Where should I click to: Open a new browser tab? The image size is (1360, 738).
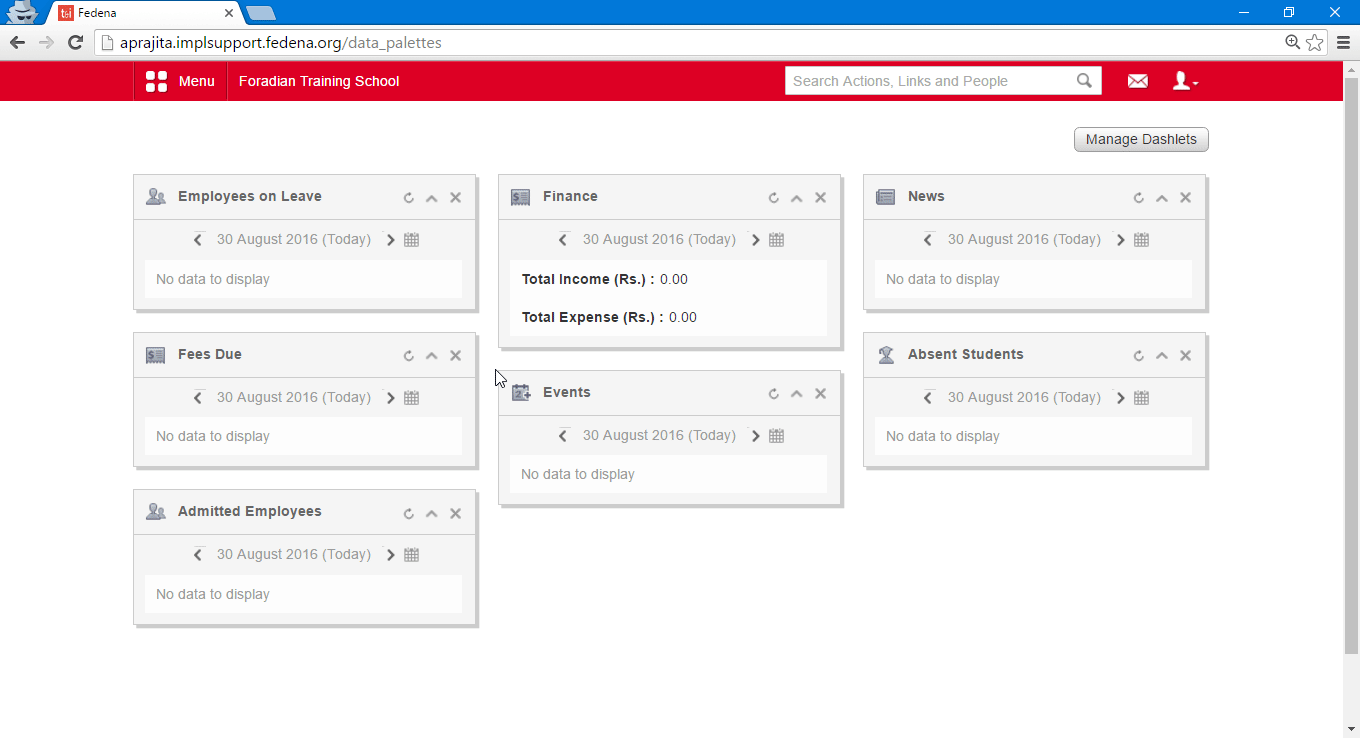pyautogui.click(x=261, y=13)
